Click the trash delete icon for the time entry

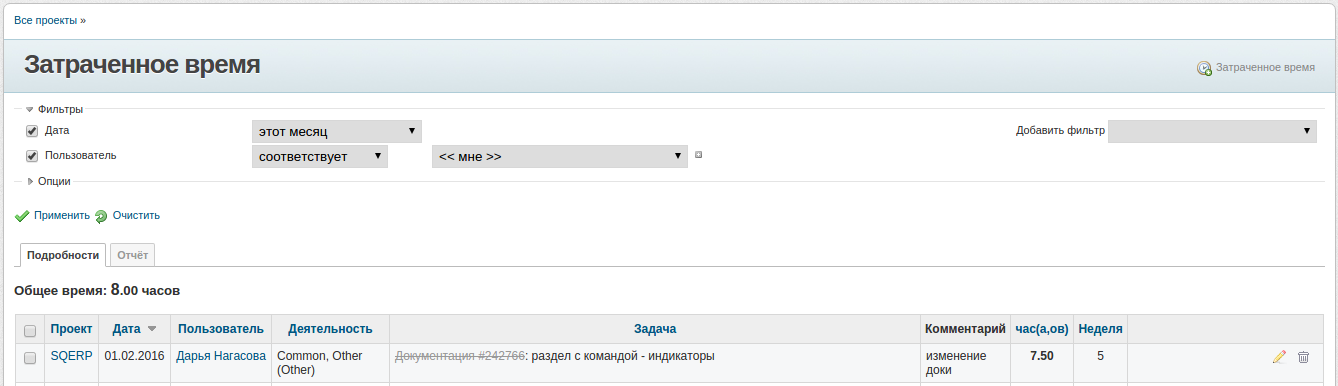(x=1303, y=357)
